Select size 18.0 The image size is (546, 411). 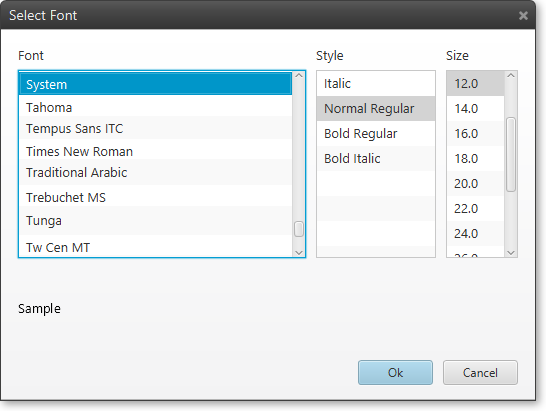click(x=475, y=159)
